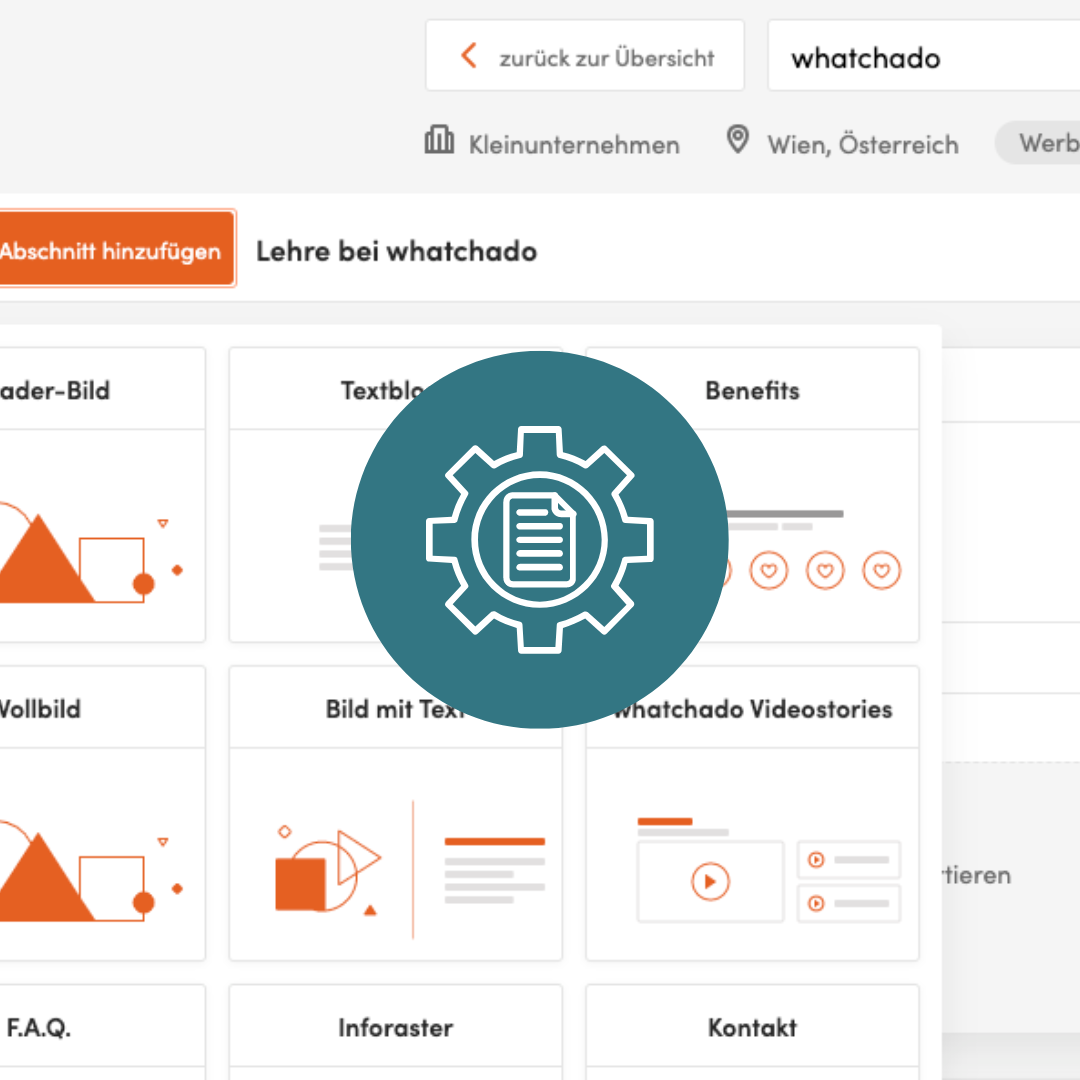Screen dimensions: 1080x1080
Task: Select the Bild mit Text tile
Action: click(x=395, y=709)
